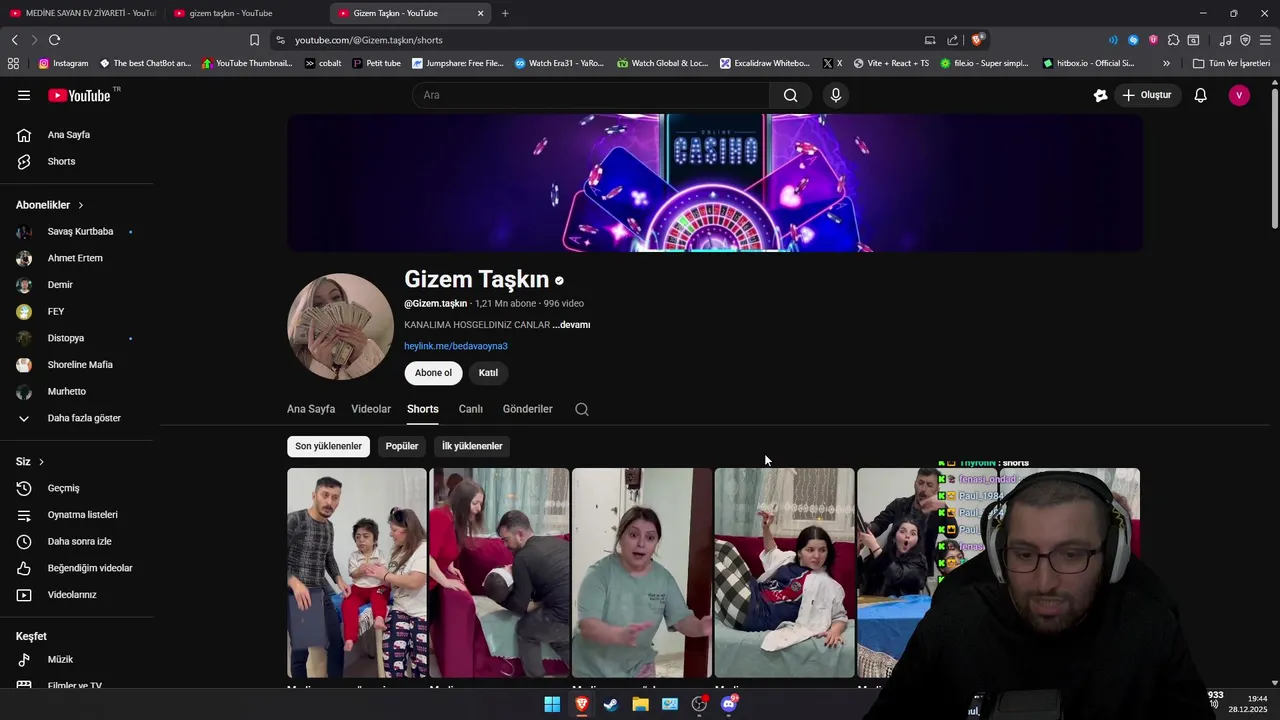Click the YouTube search magnifier button

[790, 95]
